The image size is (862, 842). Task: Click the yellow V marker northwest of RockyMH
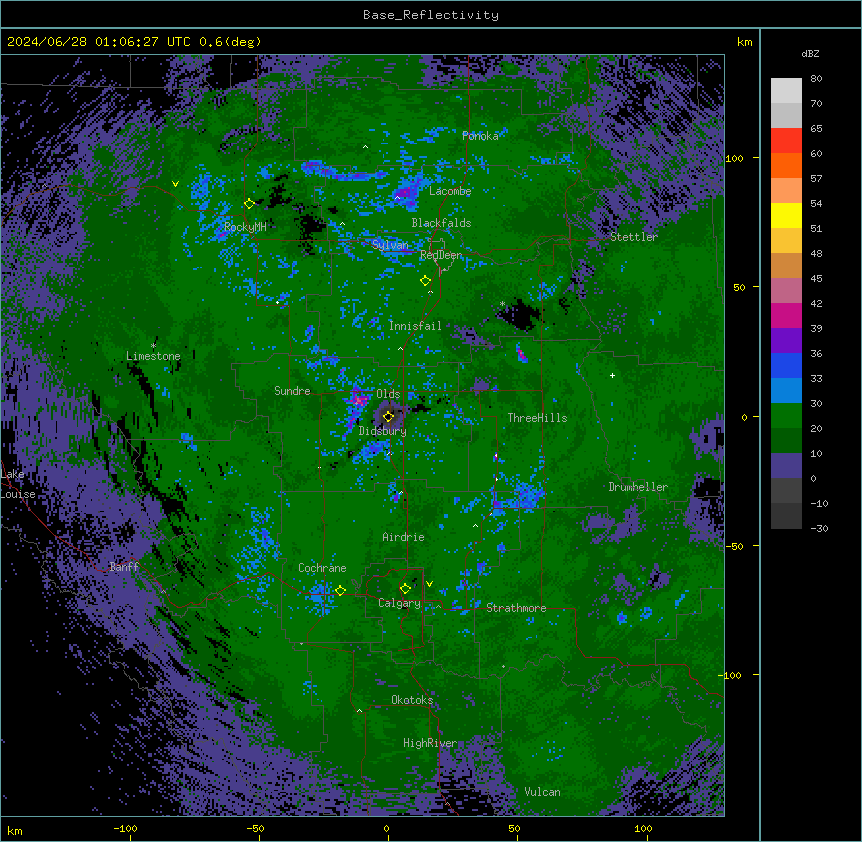[175, 184]
